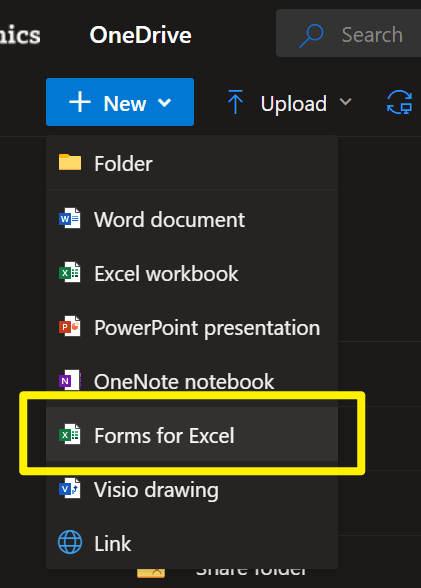
Task: Choose Visio drawing from the menu
Action: coord(192,489)
